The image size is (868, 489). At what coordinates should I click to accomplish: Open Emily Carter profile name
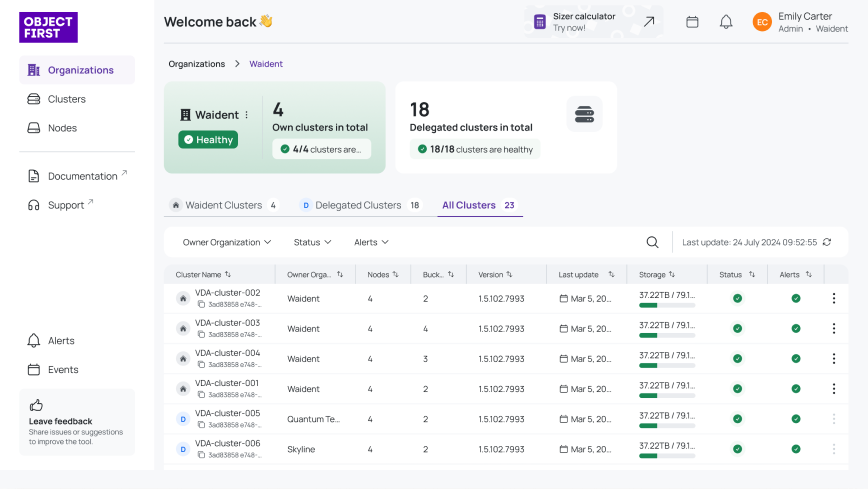(x=805, y=16)
